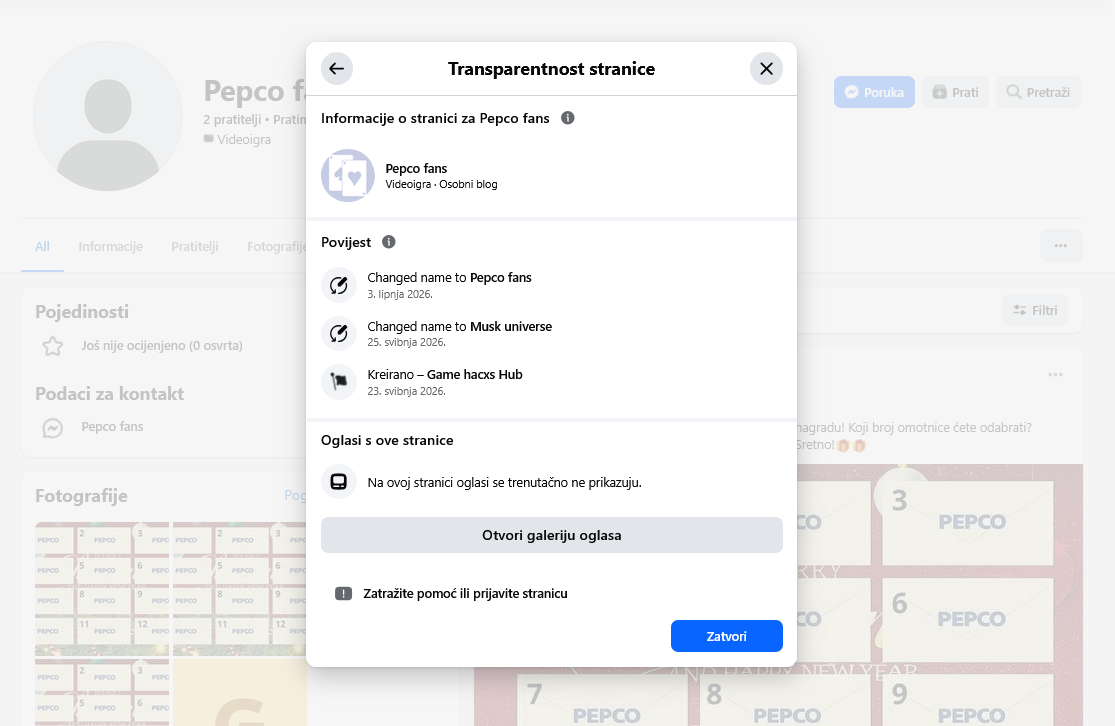This screenshot has height=726, width=1115.
Task: Click the 23. svibnja 2026. date text
Action: click(406, 391)
